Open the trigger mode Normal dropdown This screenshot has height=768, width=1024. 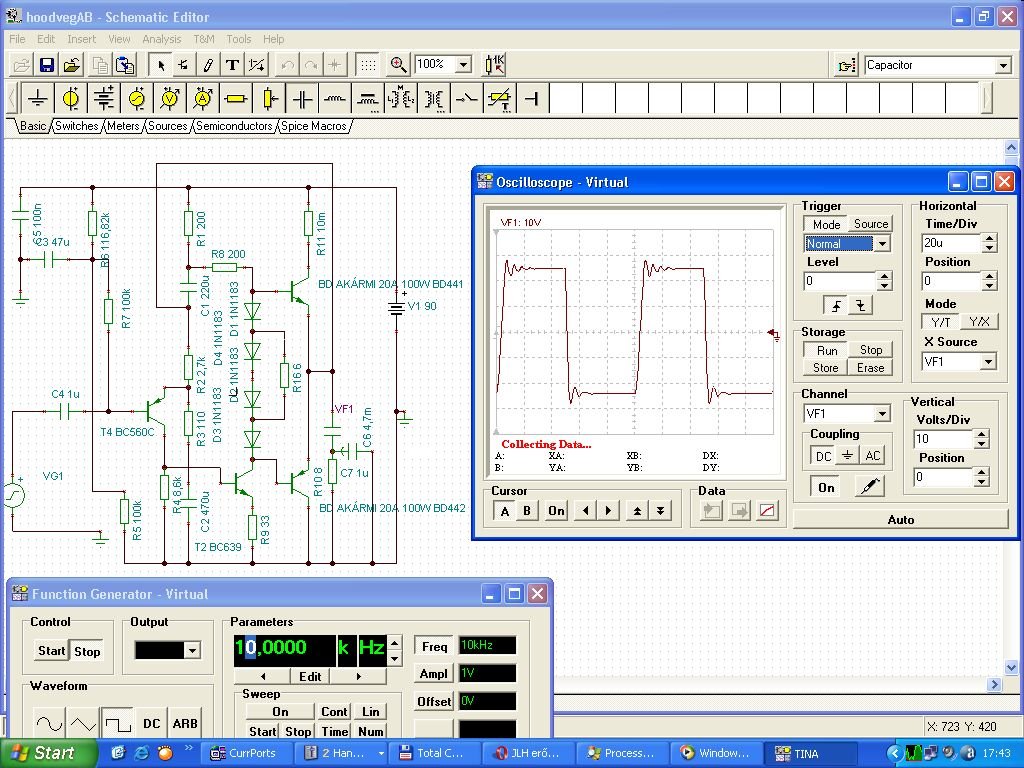[x=881, y=244]
